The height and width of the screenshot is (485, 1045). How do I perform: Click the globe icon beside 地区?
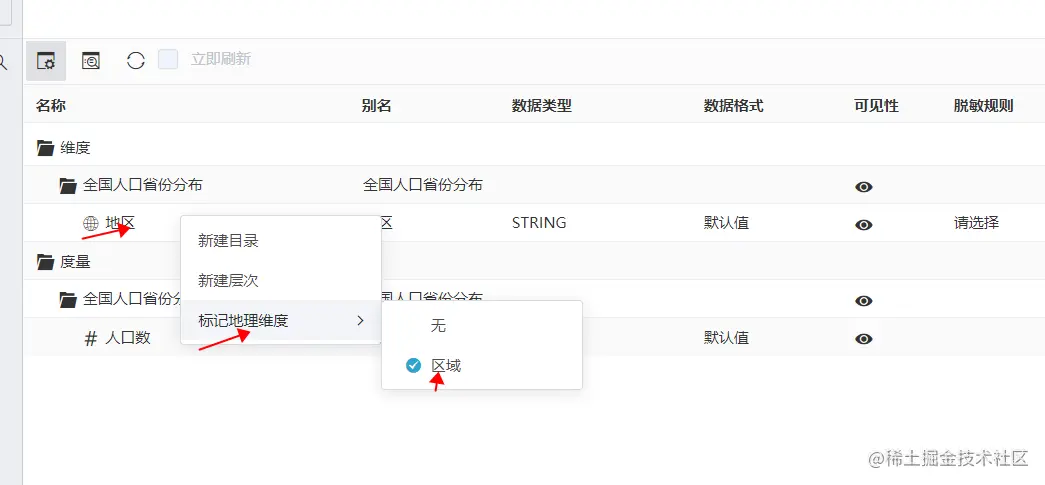(91, 223)
